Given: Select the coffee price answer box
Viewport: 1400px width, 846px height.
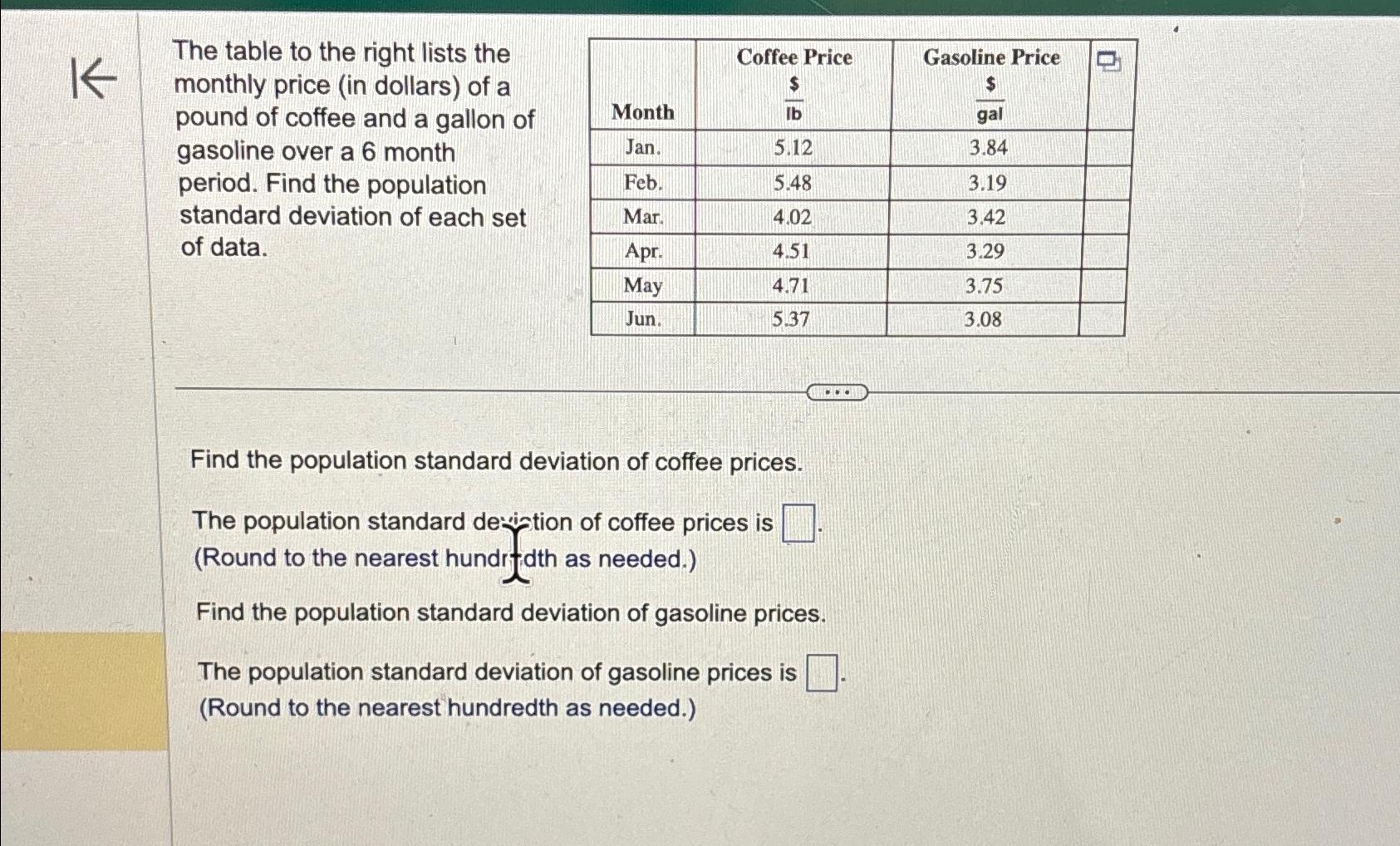Looking at the screenshot, I should (799, 523).
